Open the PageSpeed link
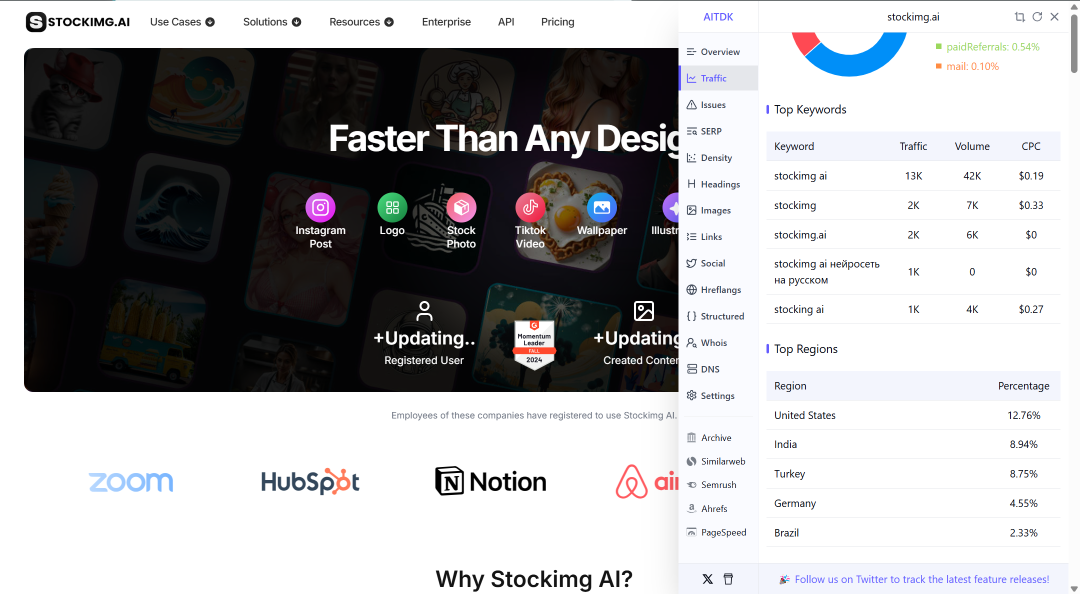Image resolution: width=1080 pixels, height=594 pixels. click(718, 533)
